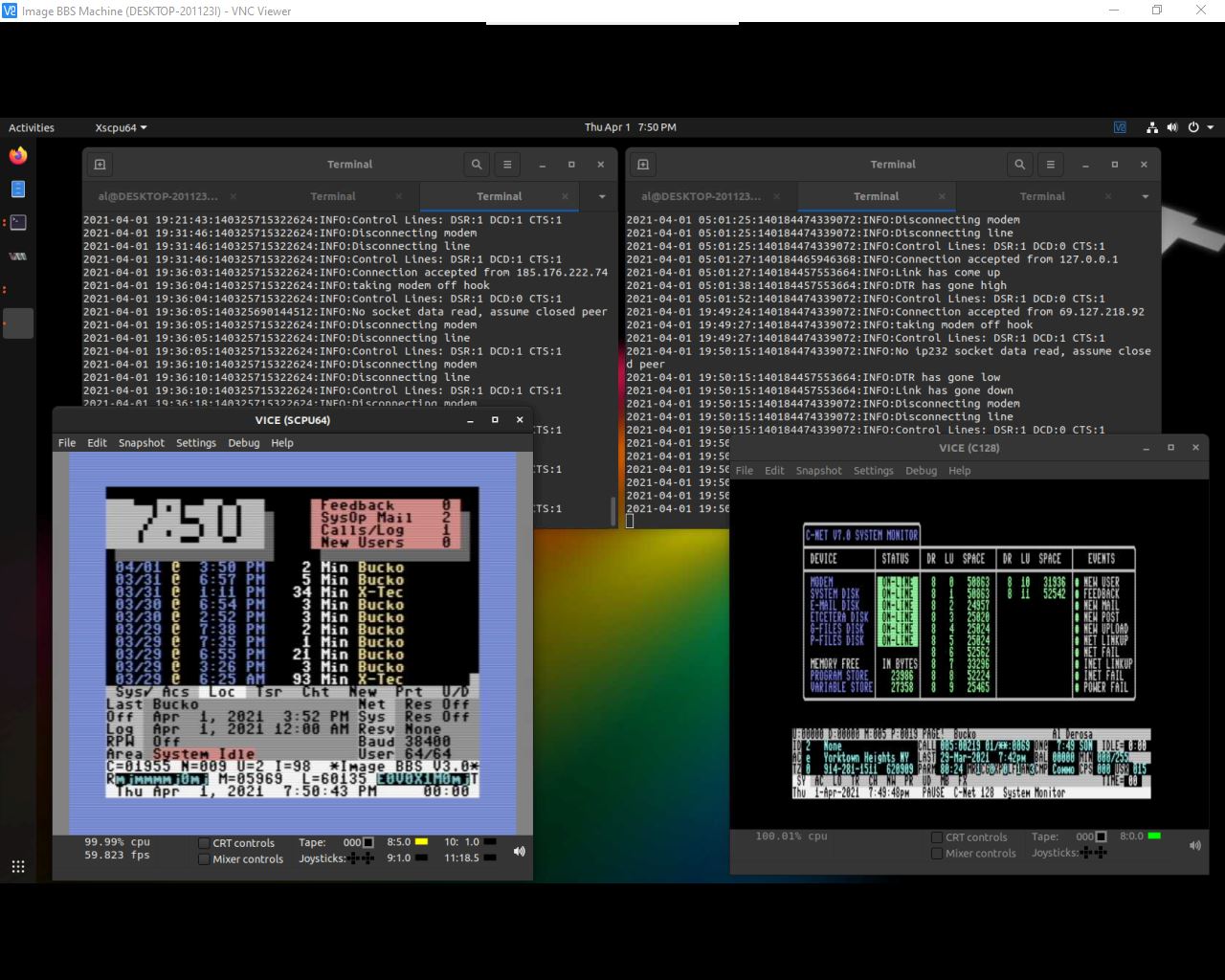Expand tab list dropdown in left Terminal
Image resolution: width=1225 pixels, height=980 pixels.
coord(602,196)
